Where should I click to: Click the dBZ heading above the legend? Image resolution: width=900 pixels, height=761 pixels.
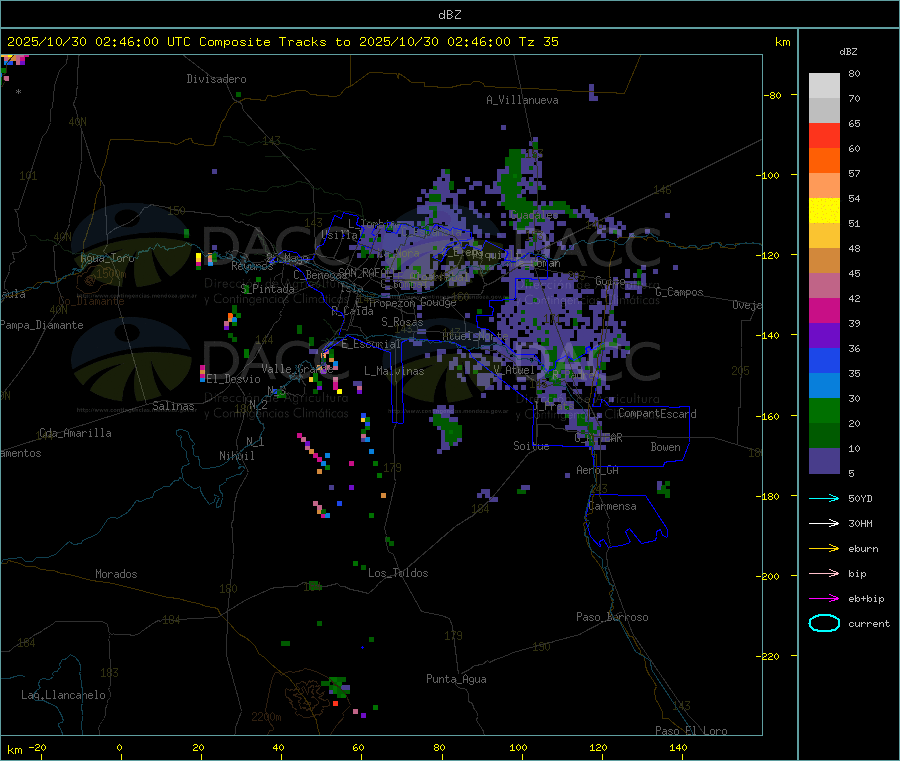[848, 52]
